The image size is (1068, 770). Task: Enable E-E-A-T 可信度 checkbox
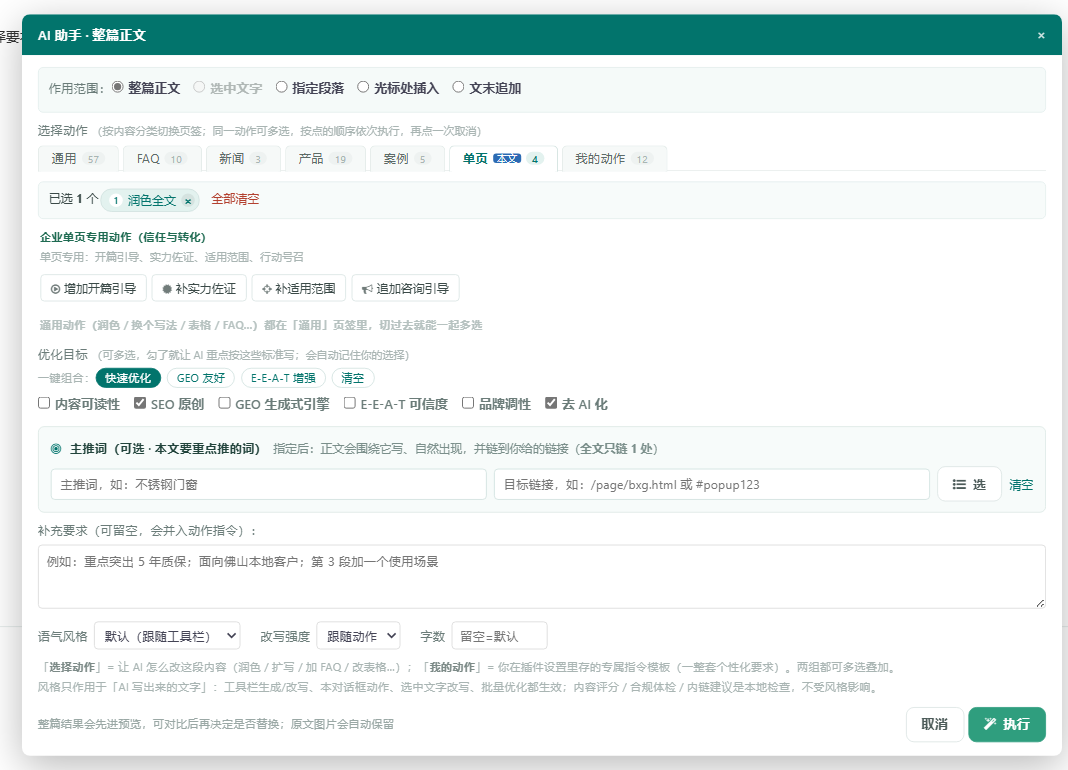click(349, 403)
